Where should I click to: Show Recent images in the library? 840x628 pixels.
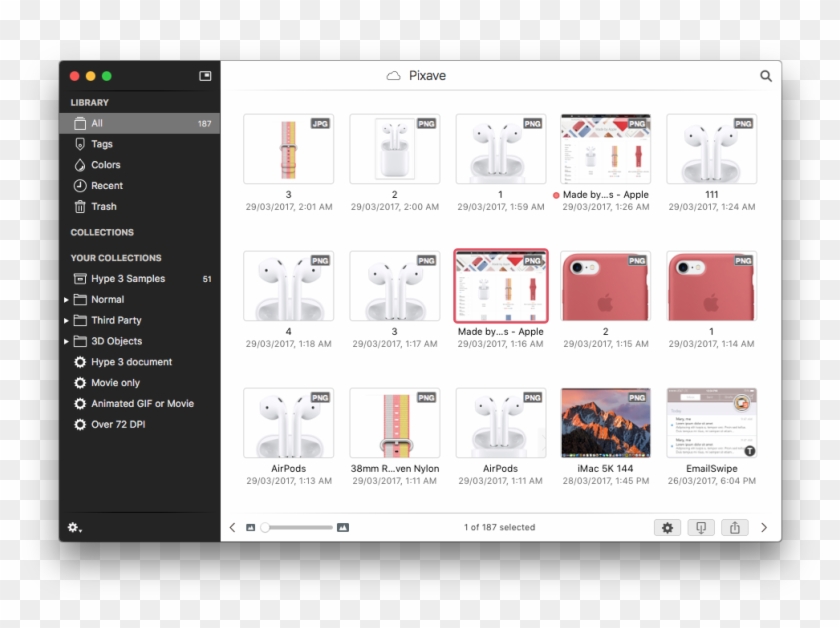pyautogui.click(x=106, y=186)
